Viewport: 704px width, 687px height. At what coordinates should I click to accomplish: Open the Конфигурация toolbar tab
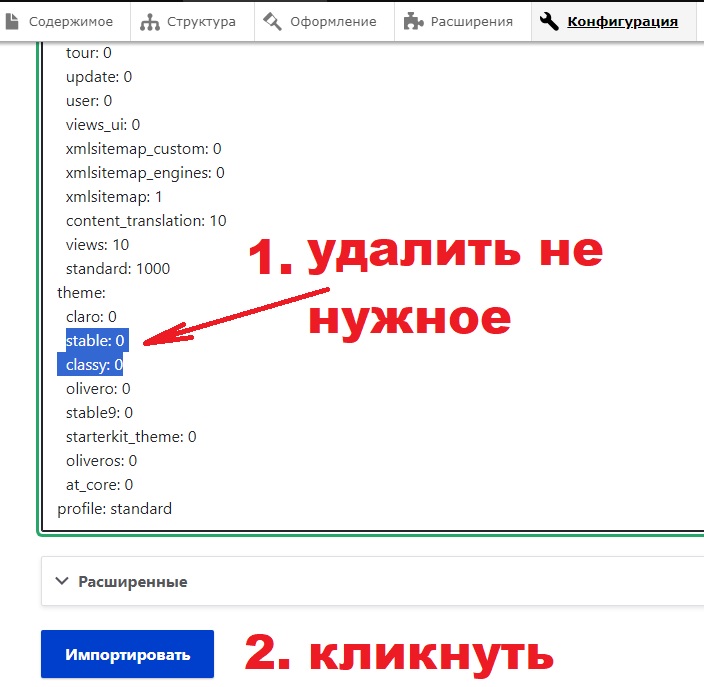[x=613, y=22]
